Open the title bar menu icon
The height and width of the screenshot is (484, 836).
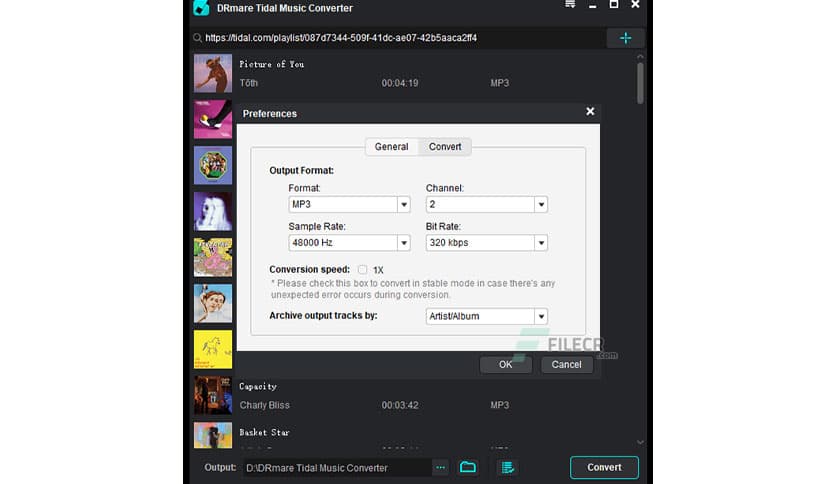click(570, 4)
